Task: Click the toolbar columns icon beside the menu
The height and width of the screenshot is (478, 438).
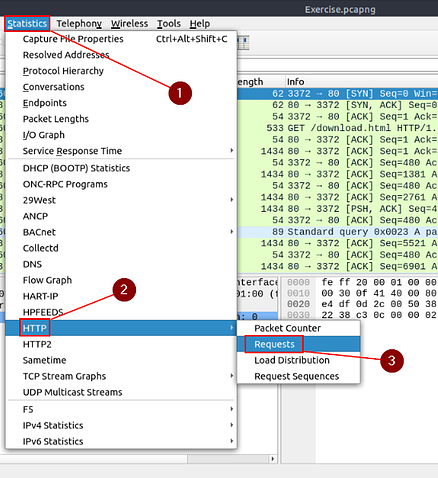Action: click(243, 43)
